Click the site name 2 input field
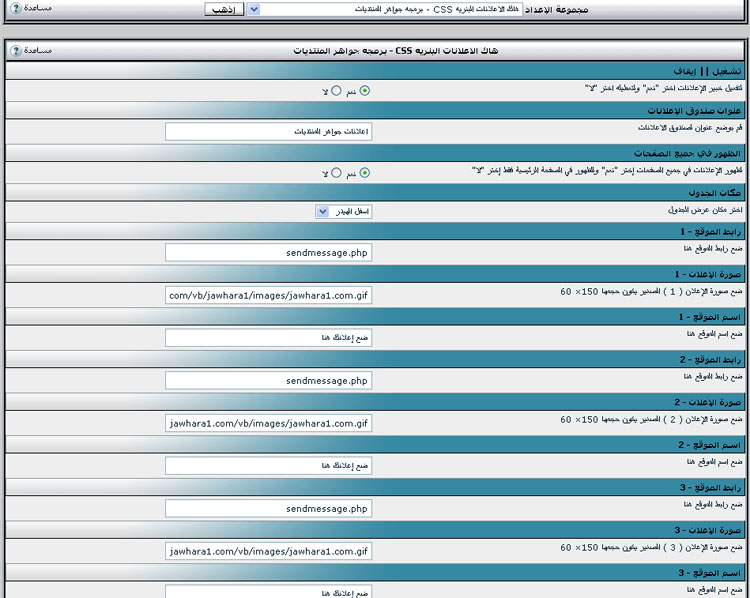The height and width of the screenshot is (598, 750). (268, 466)
